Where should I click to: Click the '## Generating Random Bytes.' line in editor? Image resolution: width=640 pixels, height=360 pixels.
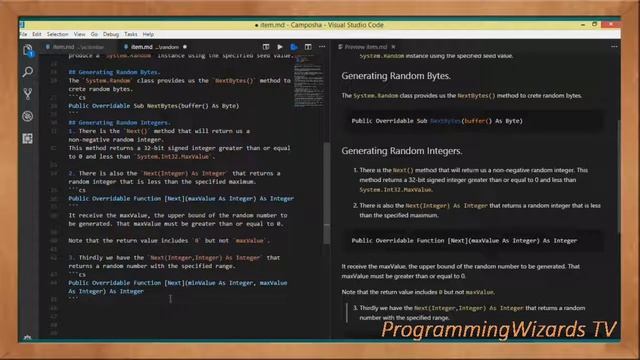click(x=114, y=72)
